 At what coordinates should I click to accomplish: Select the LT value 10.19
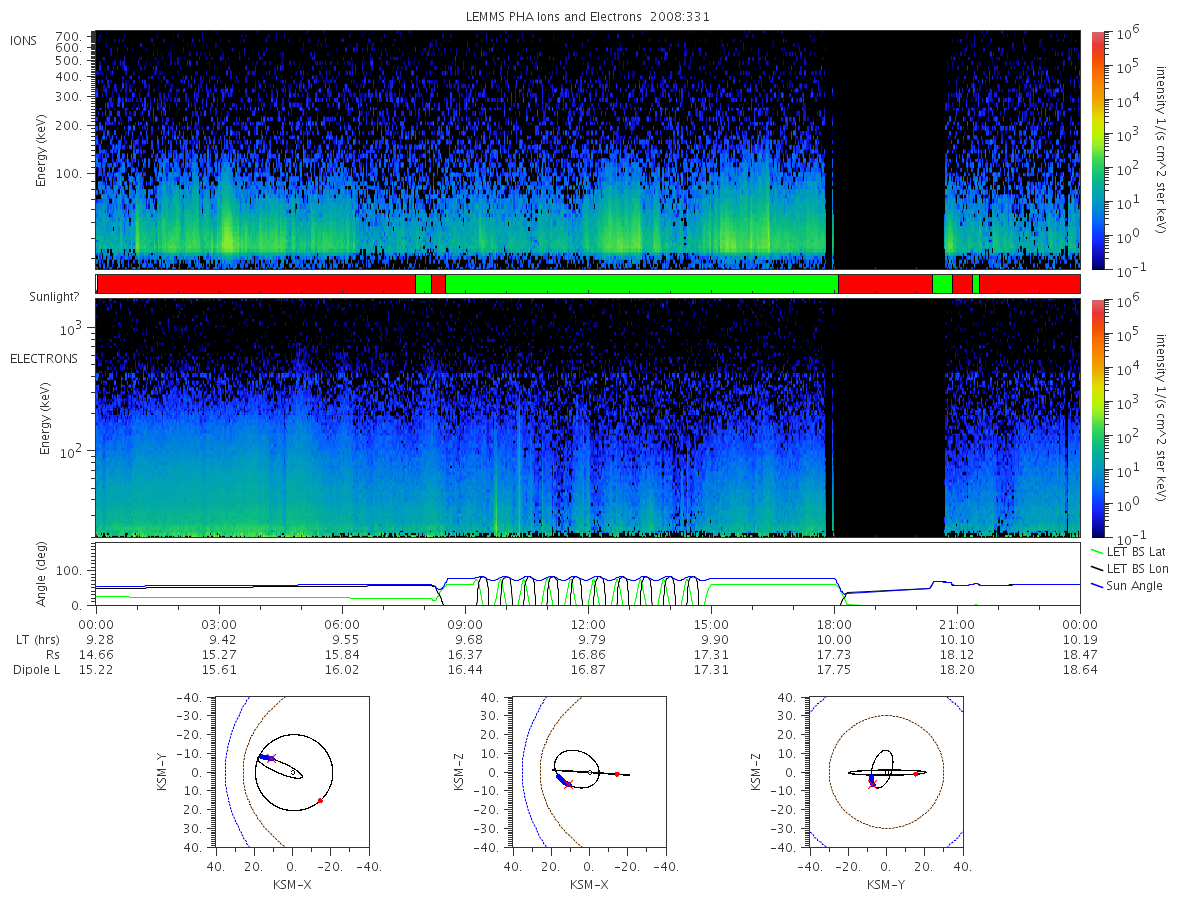click(1080, 638)
